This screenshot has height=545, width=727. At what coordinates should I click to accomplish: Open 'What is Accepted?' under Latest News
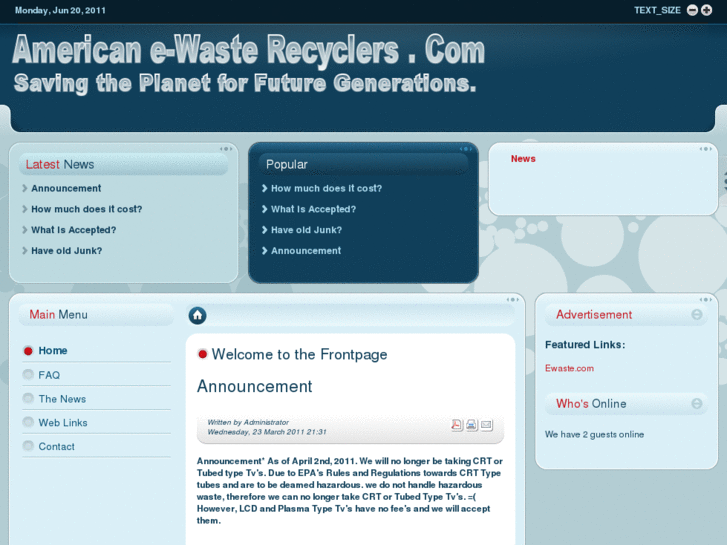click(x=73, y=230)
